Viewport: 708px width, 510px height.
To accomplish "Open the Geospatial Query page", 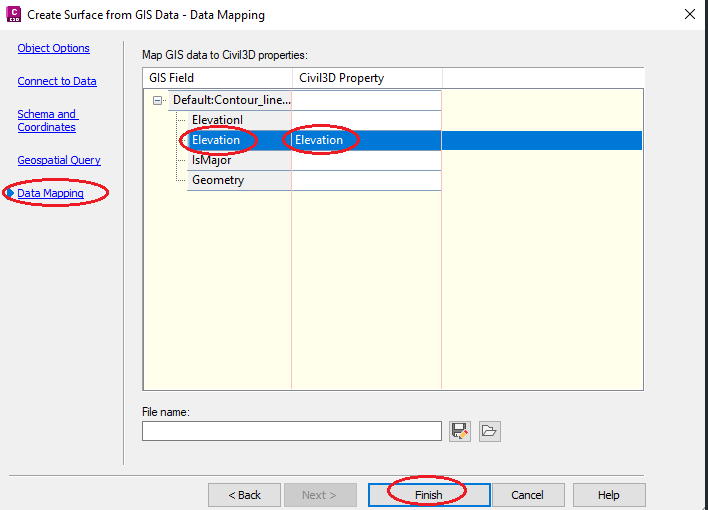I will (x=59, y=160).
